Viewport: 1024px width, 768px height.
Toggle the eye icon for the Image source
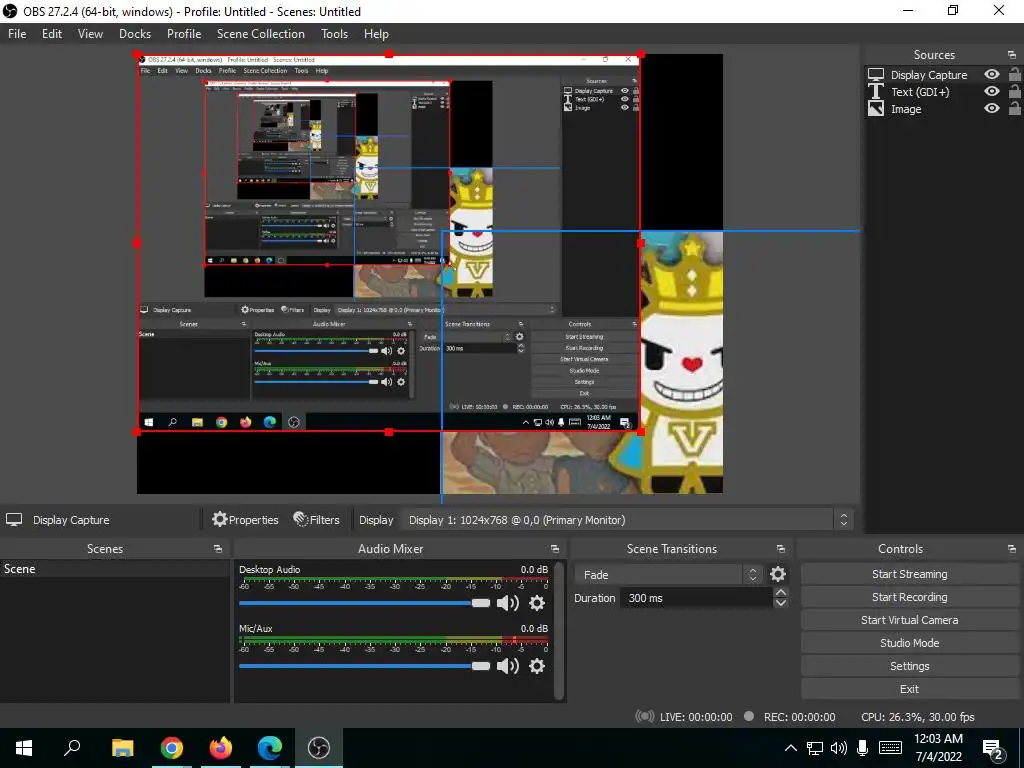click(991, 108)
